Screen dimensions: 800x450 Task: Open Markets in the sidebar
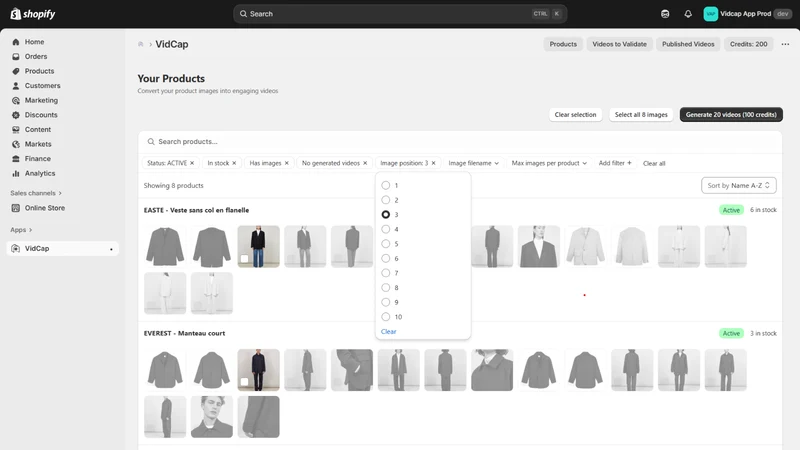point(38,144)
